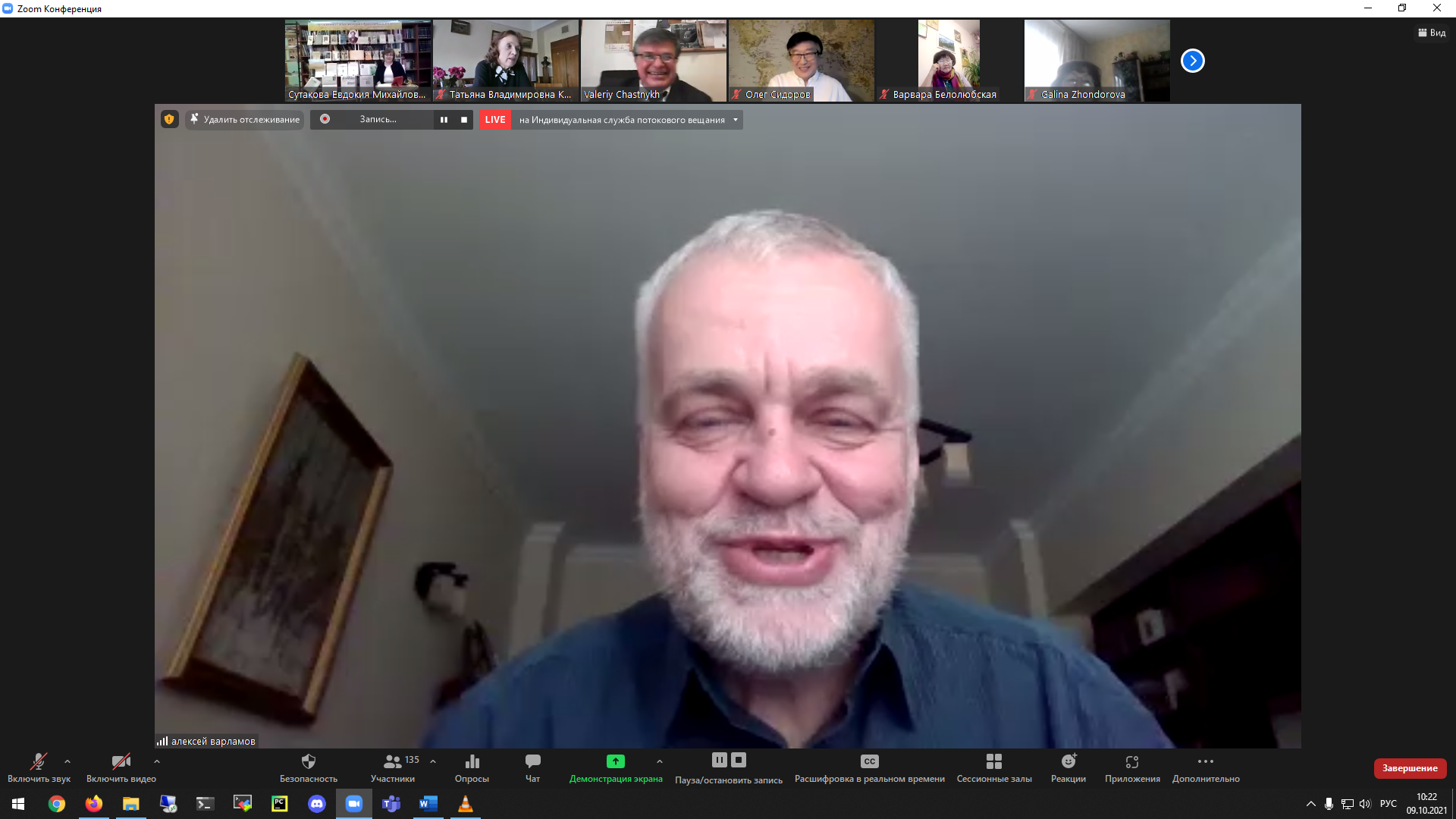Screen dimensions: 1456x819
Task: Open Word from taskbar
Action: point(428,804)
